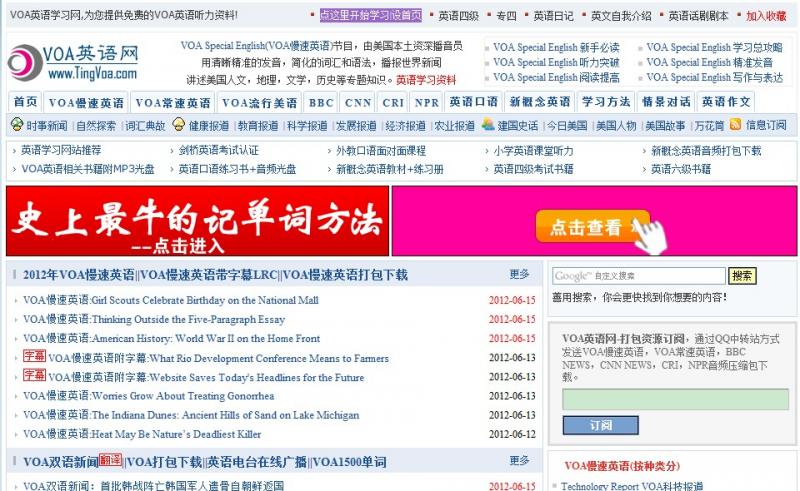This screenshot has width=800, height=491.
Task: Open Technology Report VOA科技报道 link
Action: (x=632, y=485)
